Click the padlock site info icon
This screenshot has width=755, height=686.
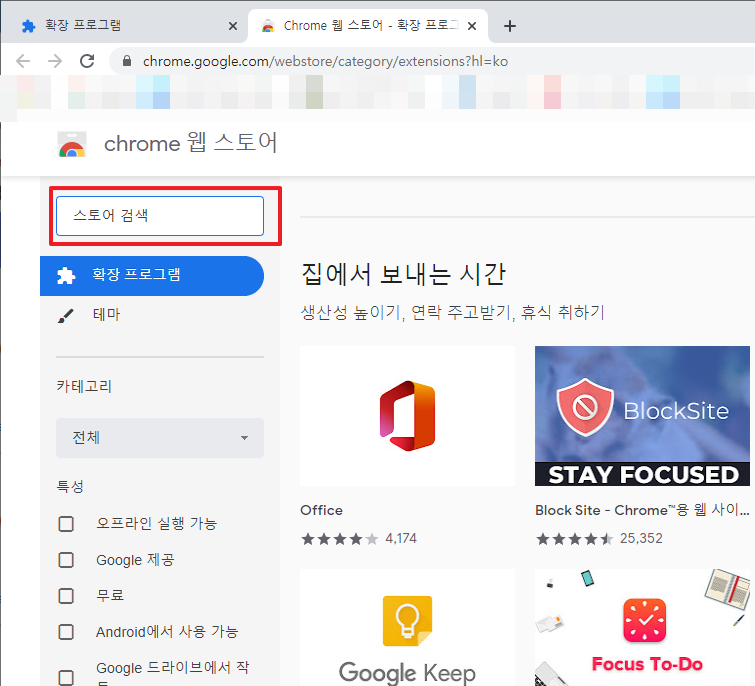127,61
